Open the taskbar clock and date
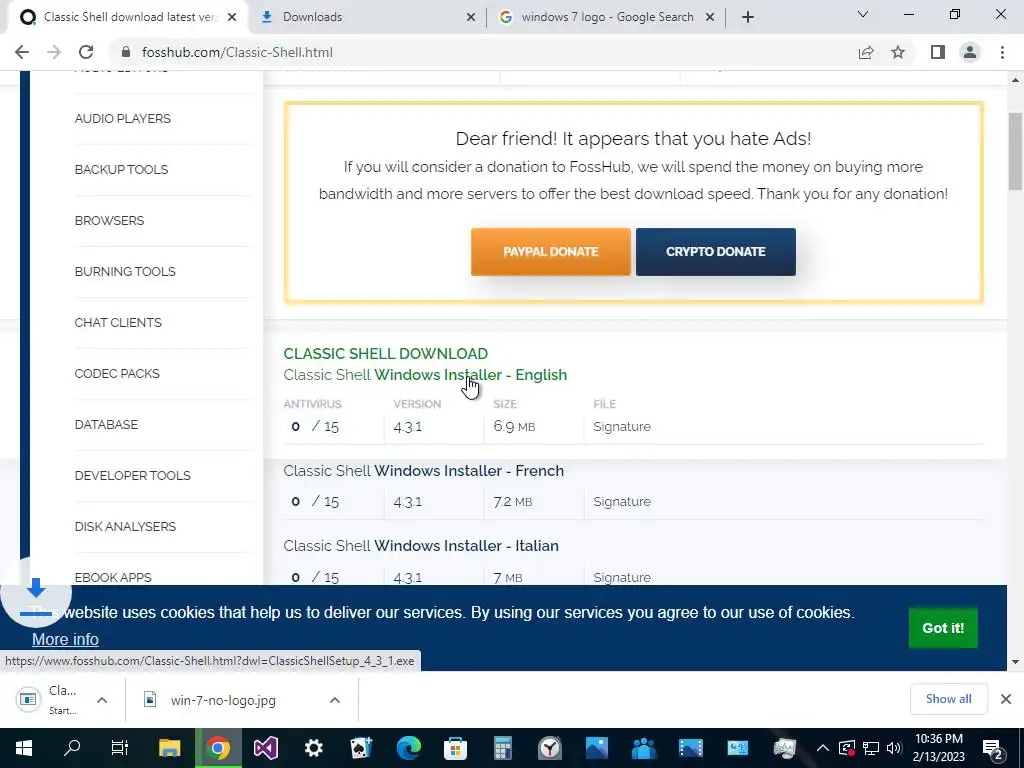 939,748
